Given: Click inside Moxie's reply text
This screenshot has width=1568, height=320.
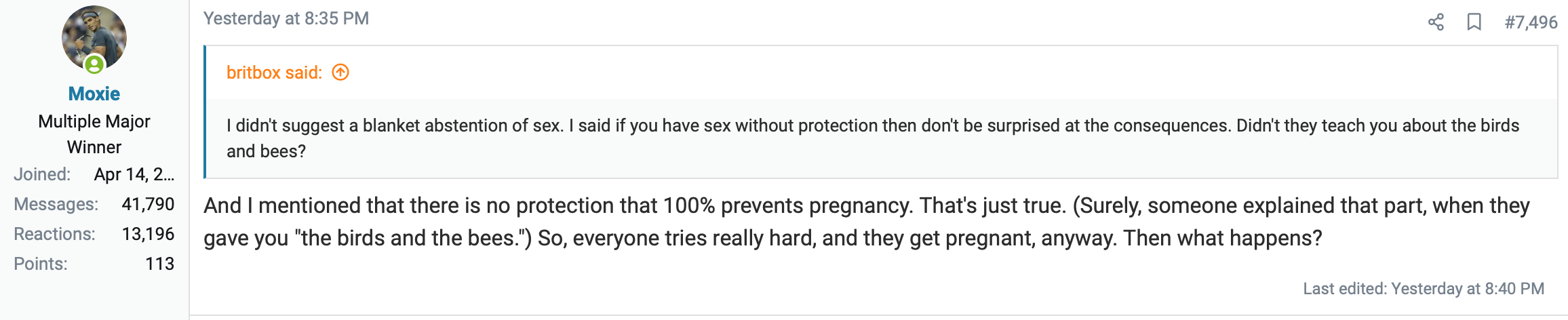Looking at the screenshot, I should pyautogui.click(x=762, y=222).
